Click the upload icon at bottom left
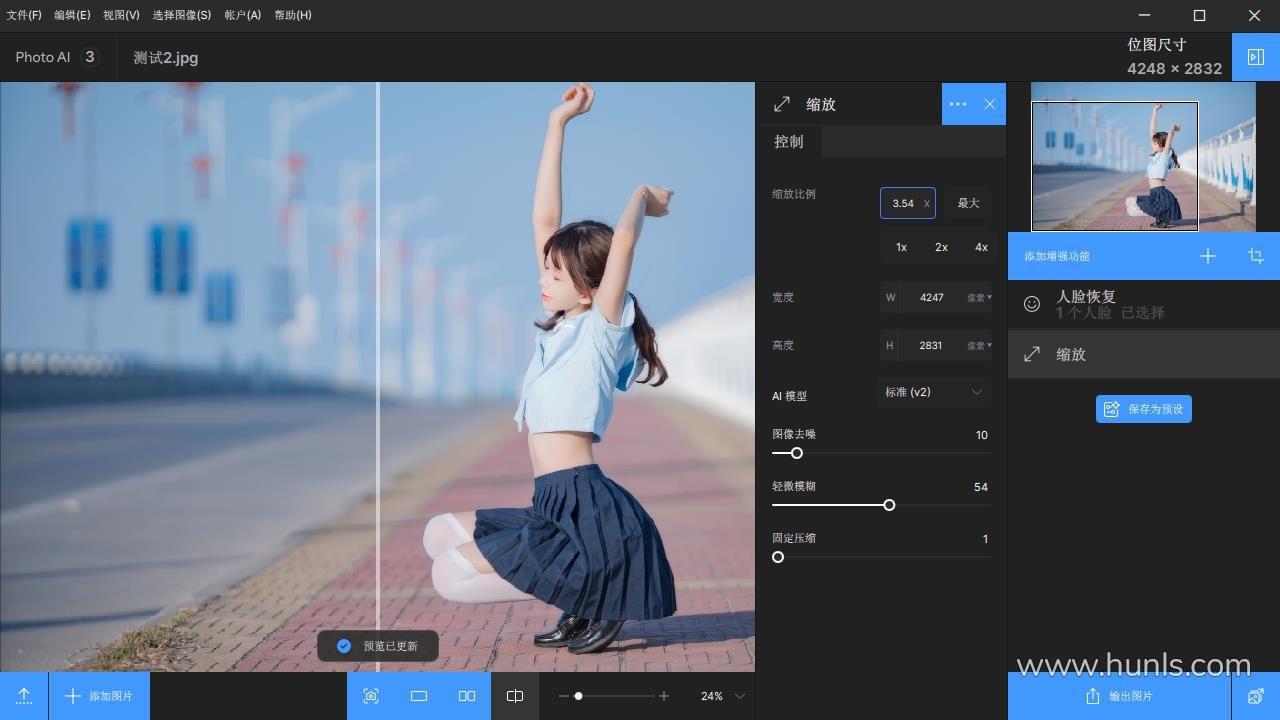 (x=24, y=696)
